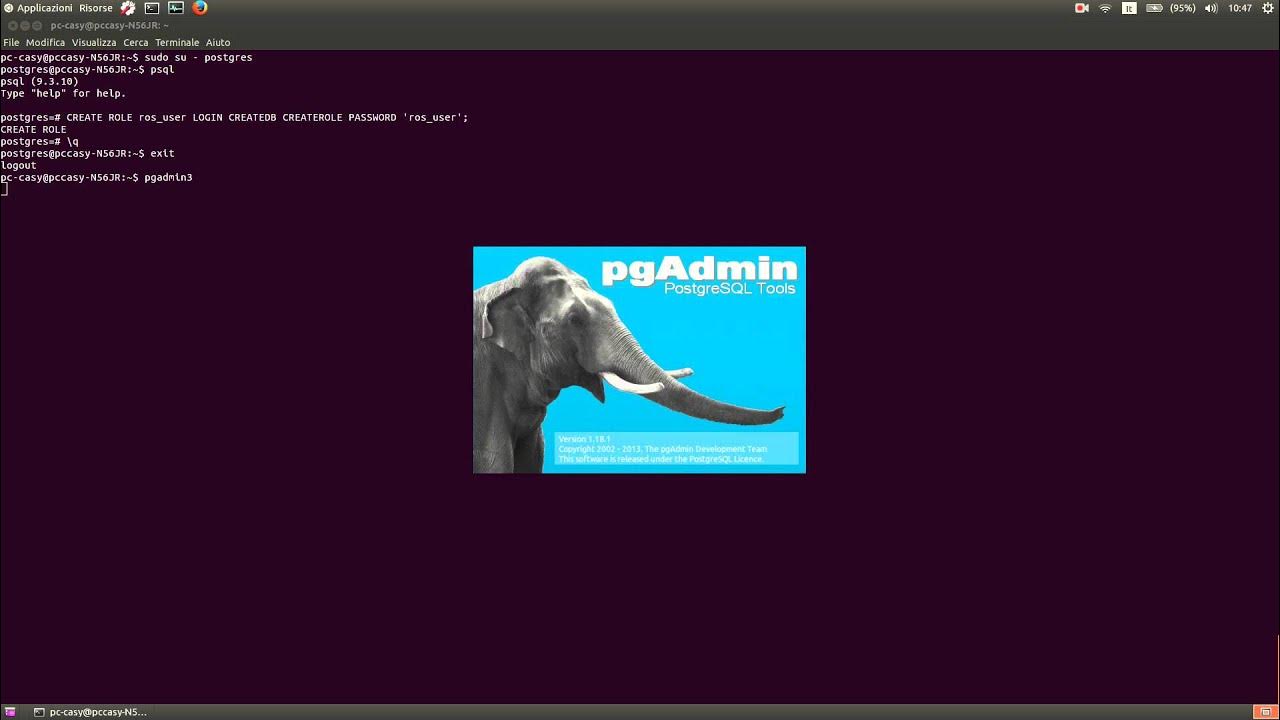This screenshot has width=1280, height=720.
Task: Open the sound volume indicator
Action: click(x=1211, y=8)
